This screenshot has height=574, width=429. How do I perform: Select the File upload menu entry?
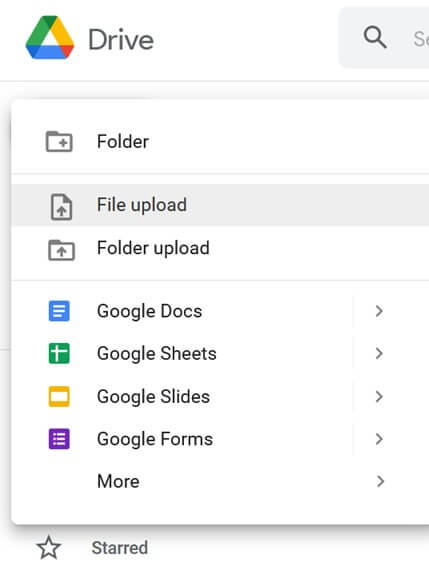220,205
